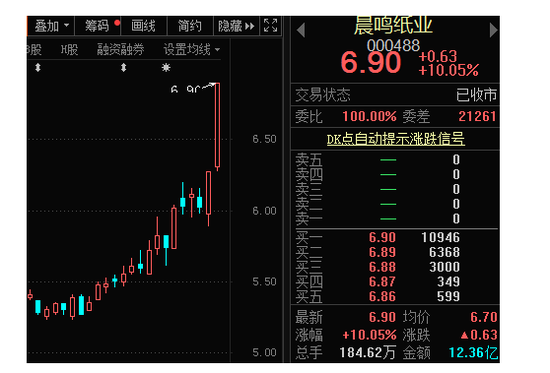Select the 画线 drawing tool
The width and height of the screenshot is (550, 373).
143,26
